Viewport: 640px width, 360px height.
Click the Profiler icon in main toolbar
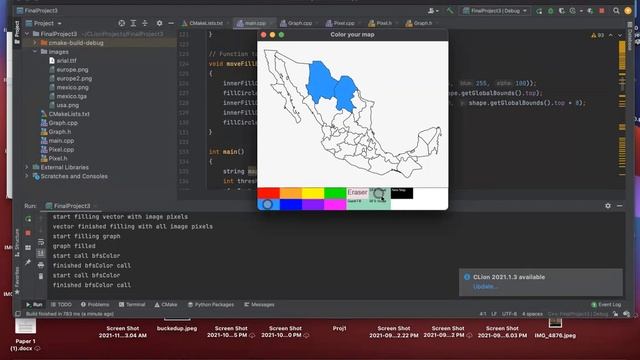(573, 11)
